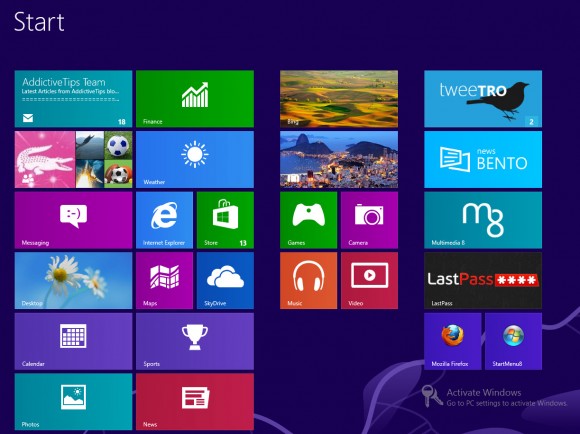Open the Bing landscape tile
The width and height of the screenshot is (580, 434).
(x=339, y=99)
